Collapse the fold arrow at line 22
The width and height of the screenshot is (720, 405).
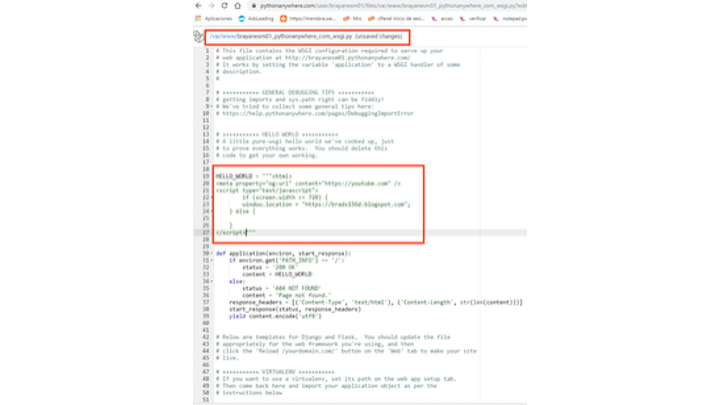tap(212, 197)
